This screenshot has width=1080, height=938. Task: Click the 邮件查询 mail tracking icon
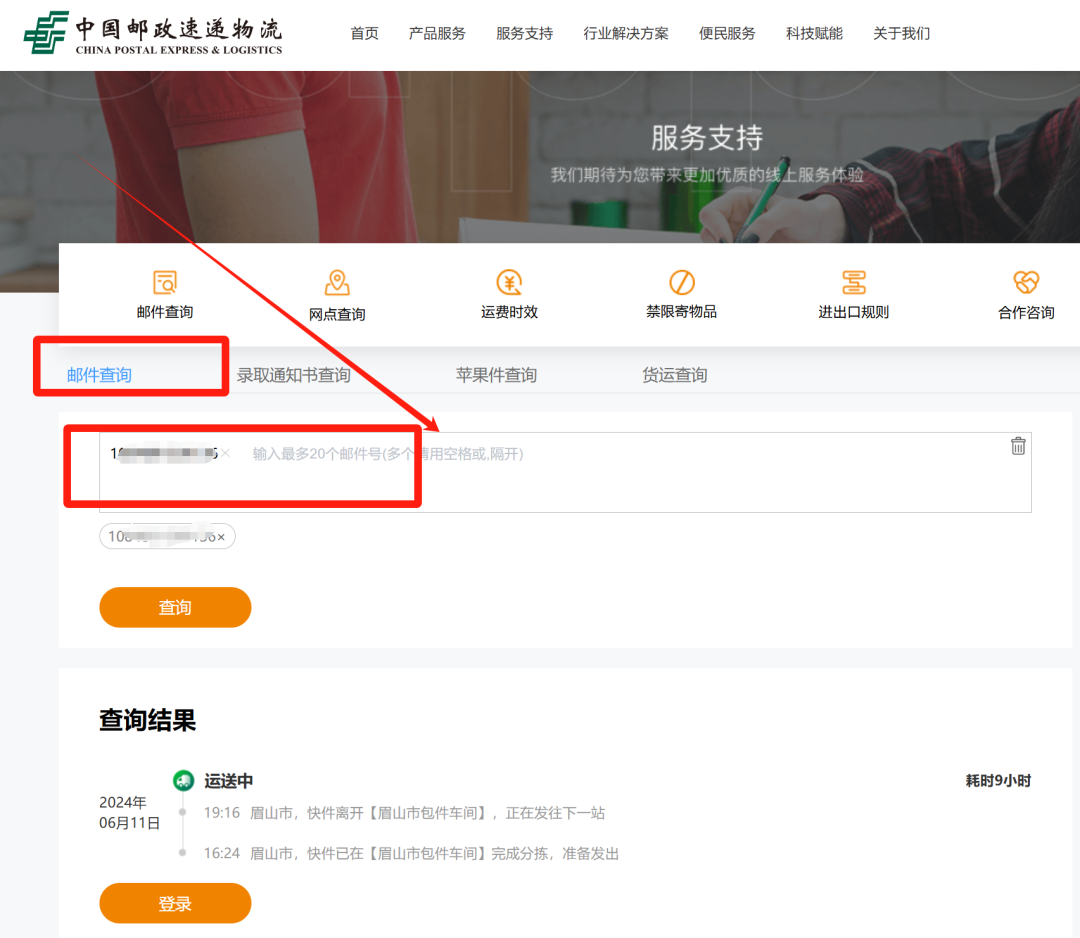coord(165,282)
